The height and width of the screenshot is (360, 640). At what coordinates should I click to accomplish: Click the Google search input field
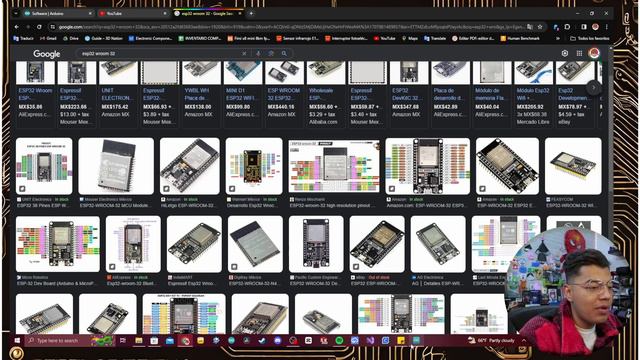pyautogui.click(x=159, y=53)
